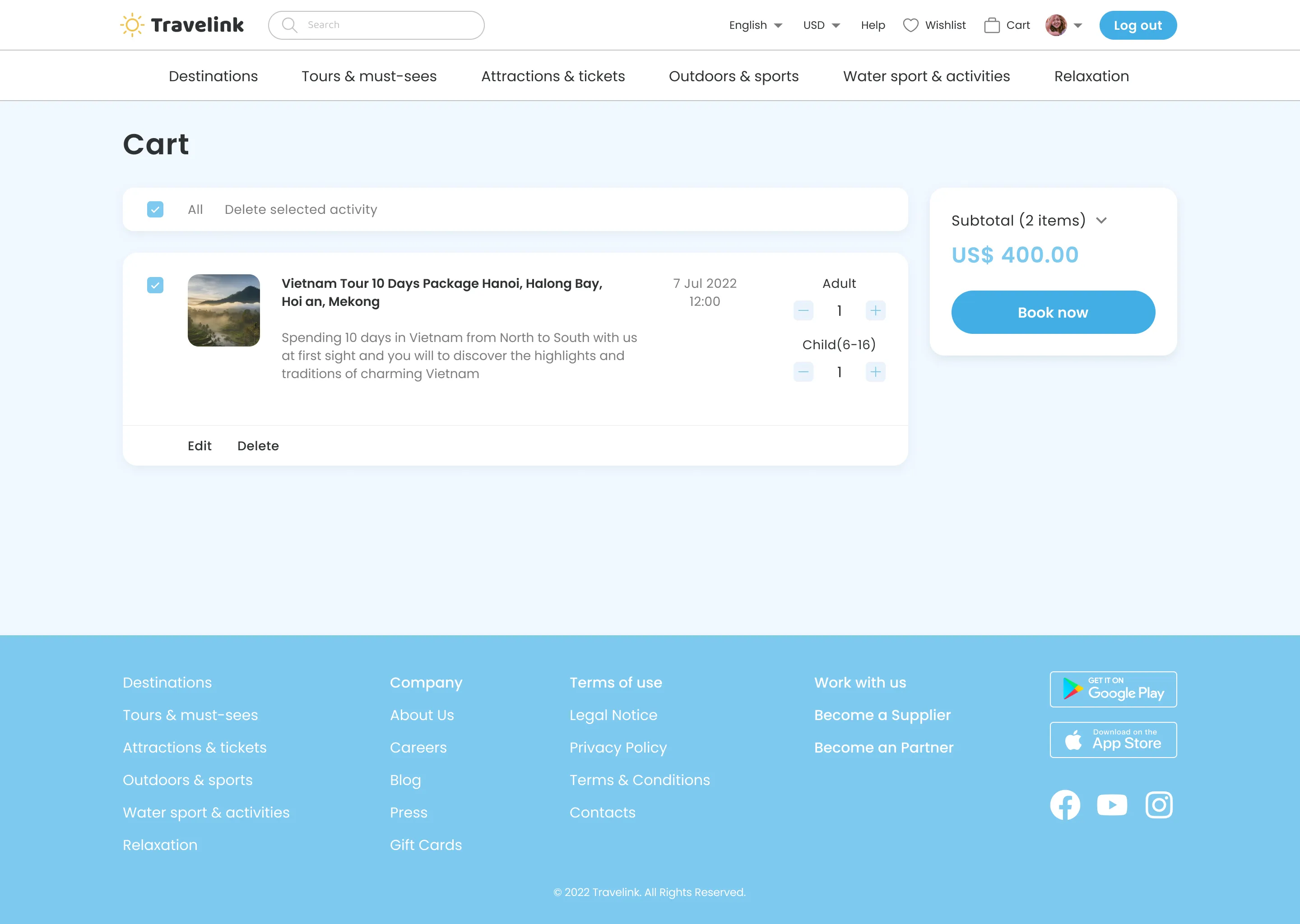The width and height of the screenshot is (1300, 924).
Task: Open Travelink's YouTube channel icon
Action: tap(1112, 804)
